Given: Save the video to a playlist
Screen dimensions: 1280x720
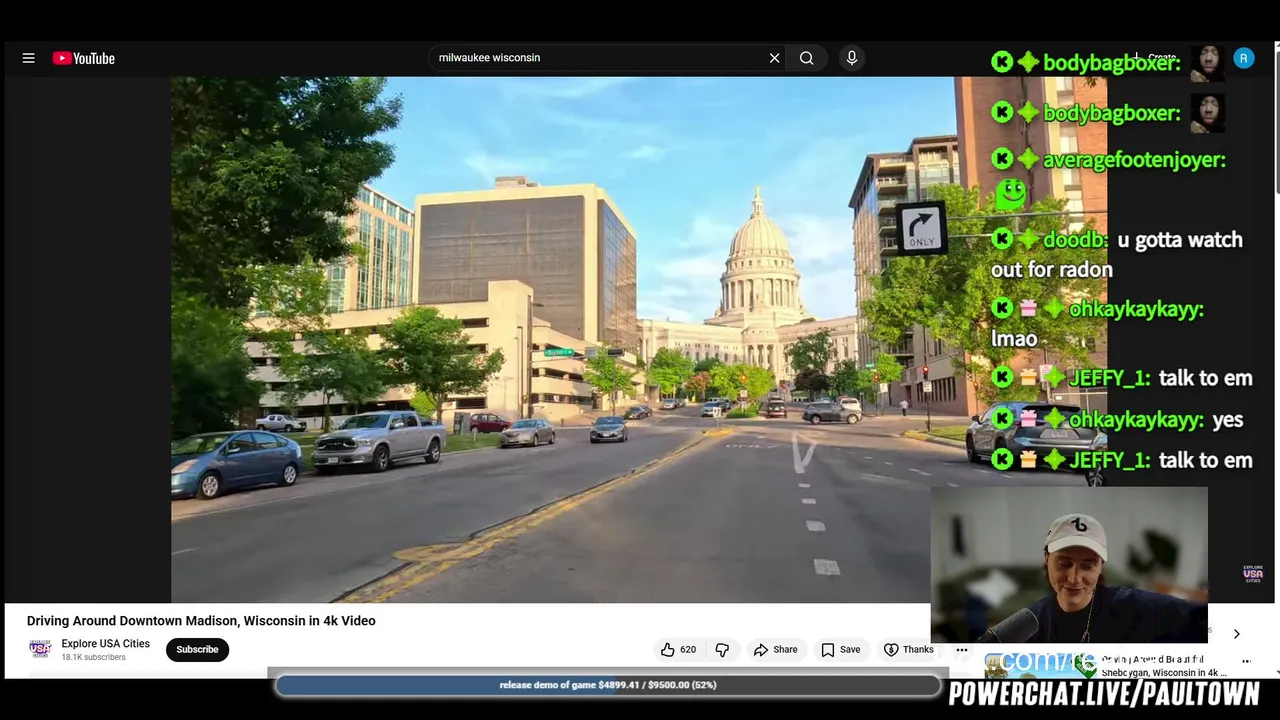Looking at the screenshot, I should [840, 650].
